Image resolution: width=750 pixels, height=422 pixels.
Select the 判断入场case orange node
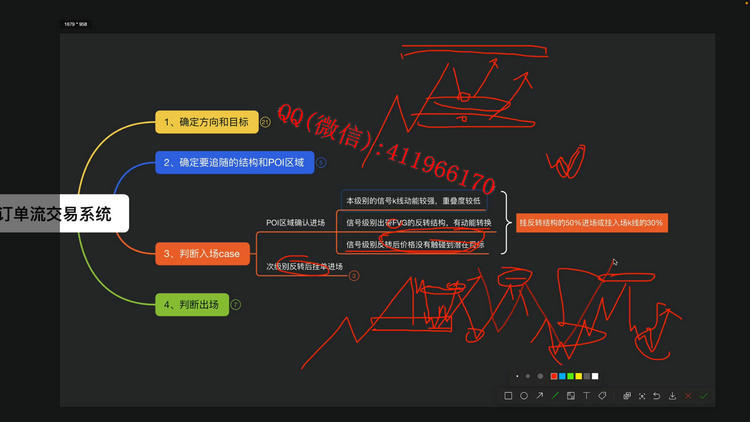[x=201, y=254]
